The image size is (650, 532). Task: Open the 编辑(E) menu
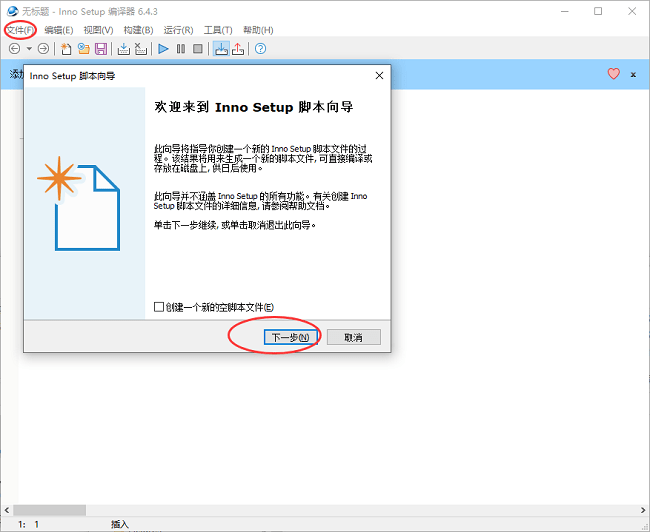pyautogui.click(x=59, y=30)
